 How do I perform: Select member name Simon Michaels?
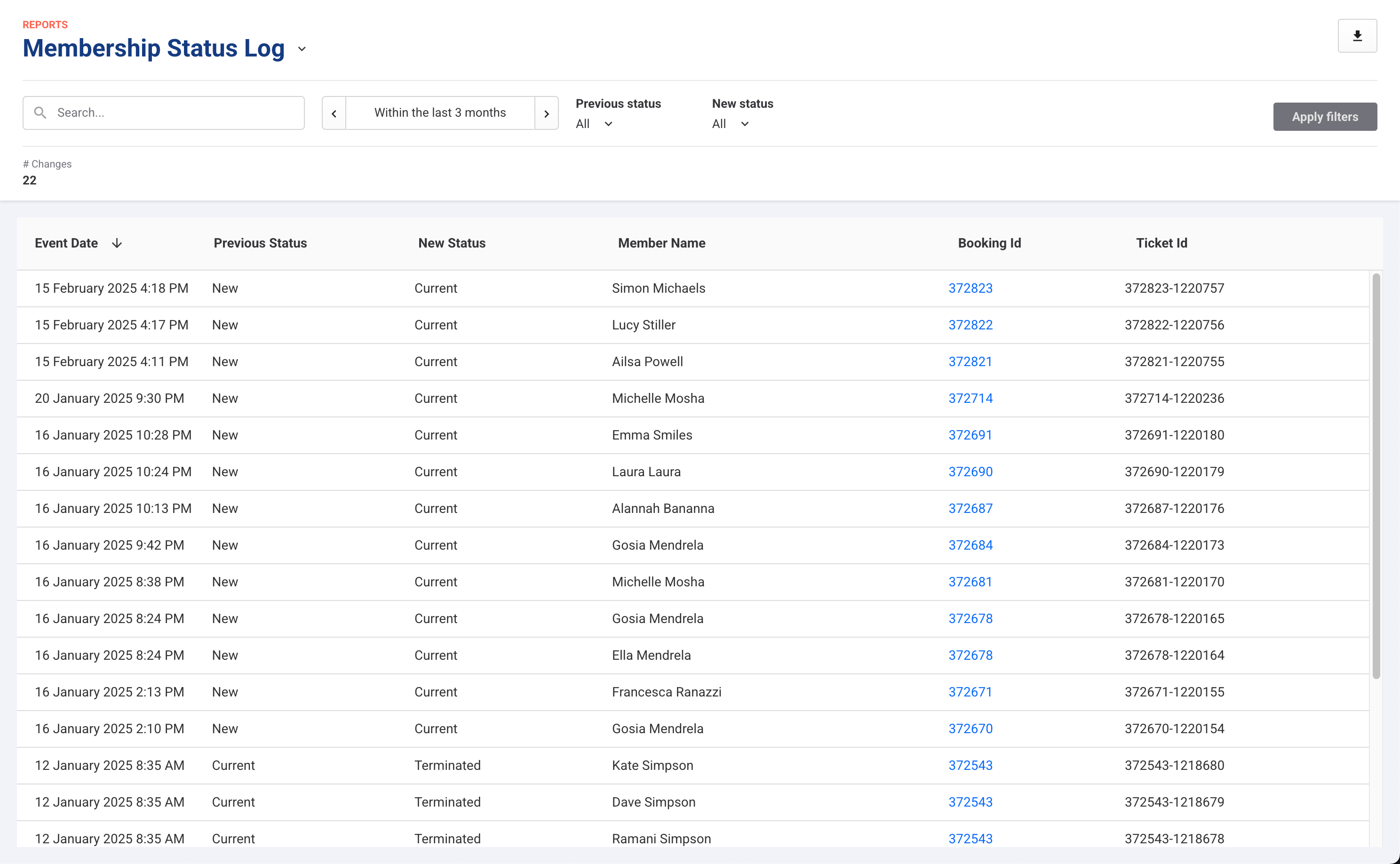[659, 288]
